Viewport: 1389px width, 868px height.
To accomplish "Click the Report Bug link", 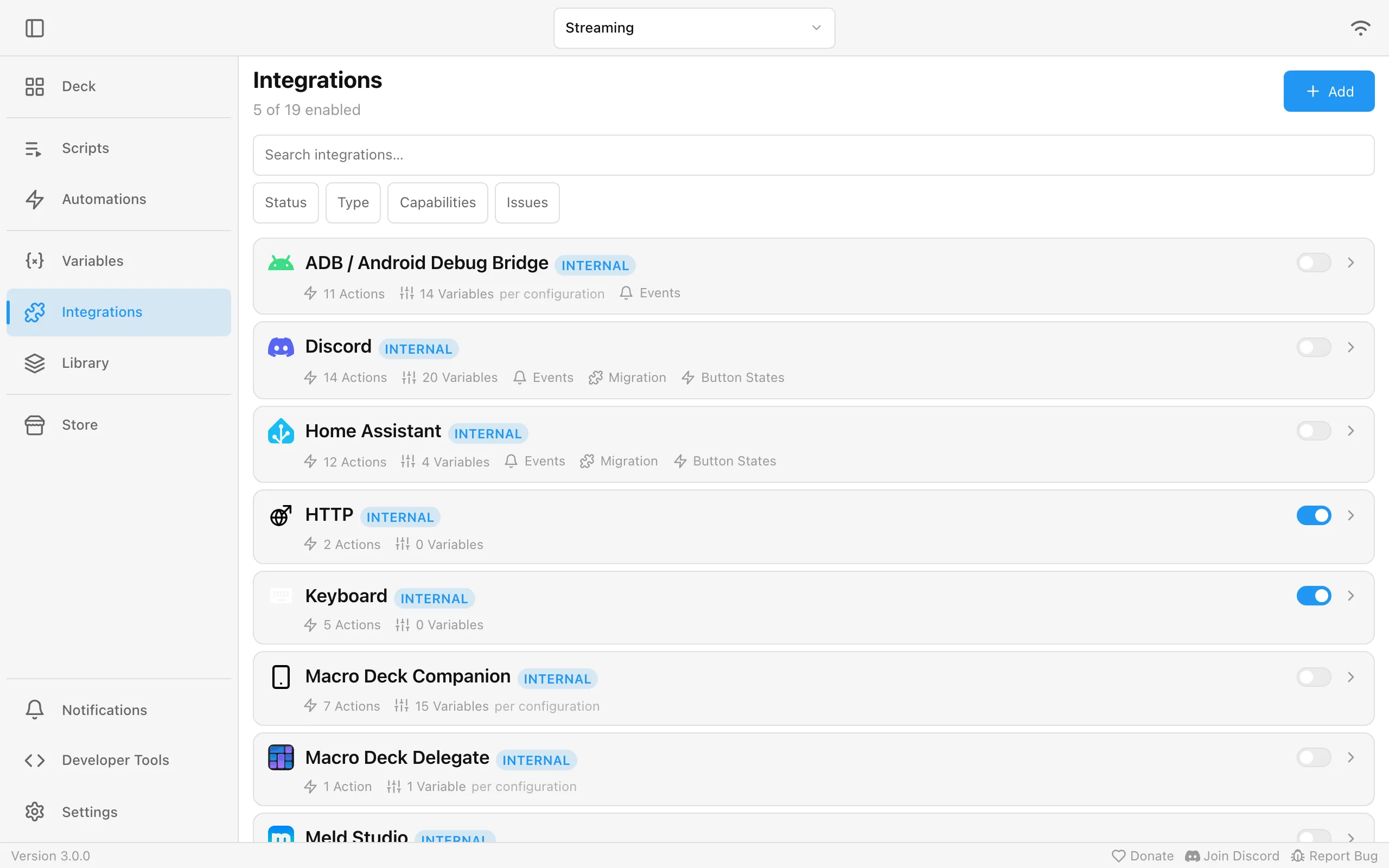I will pos(1335,856).
